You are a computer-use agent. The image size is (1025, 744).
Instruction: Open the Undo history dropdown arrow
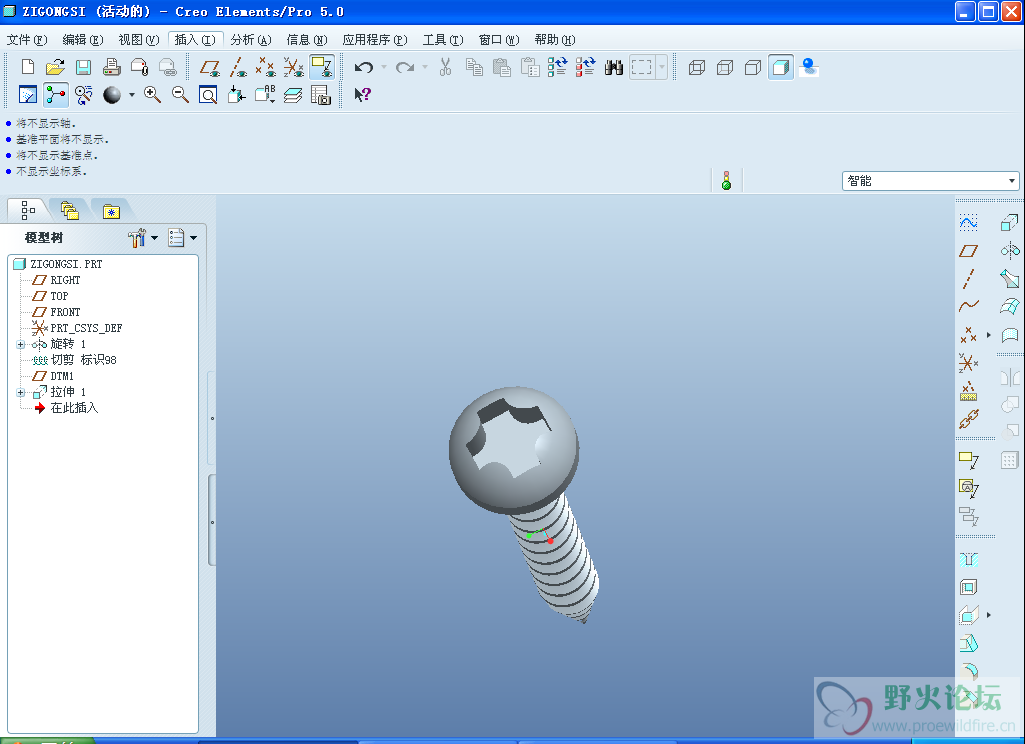(384, 67)
